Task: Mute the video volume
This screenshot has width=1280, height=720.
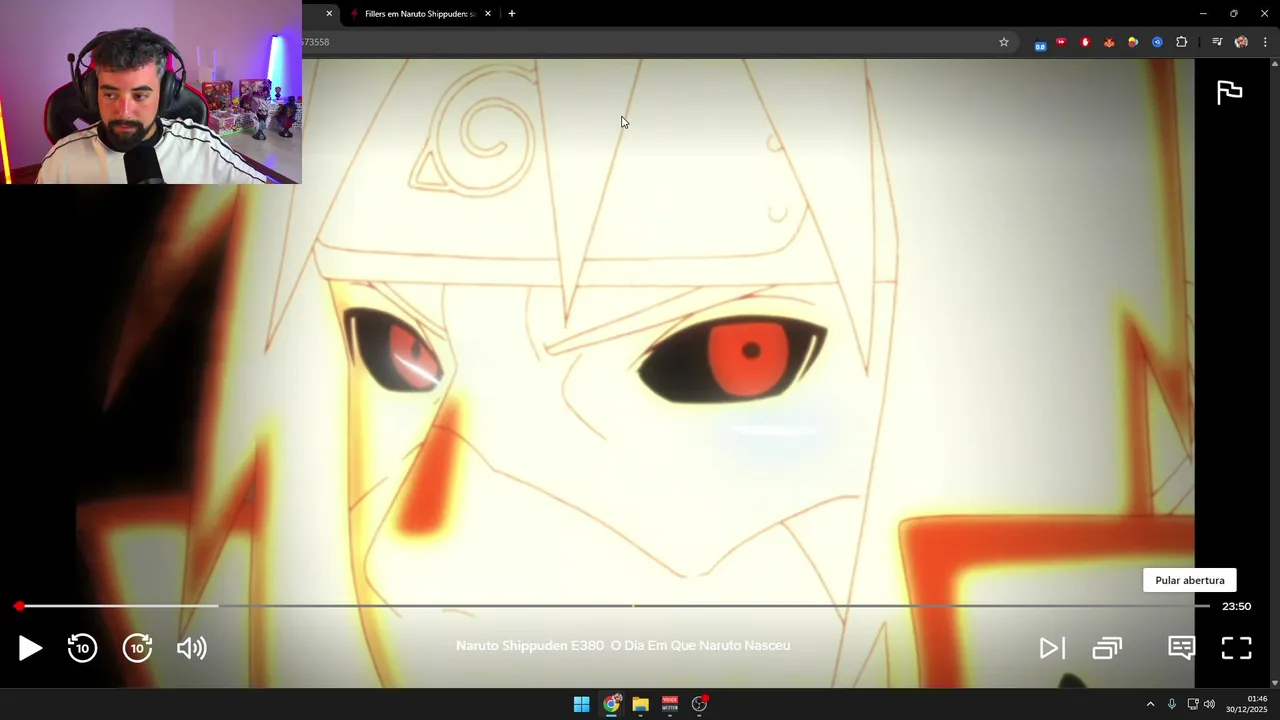Action: (x=191, y=648)
